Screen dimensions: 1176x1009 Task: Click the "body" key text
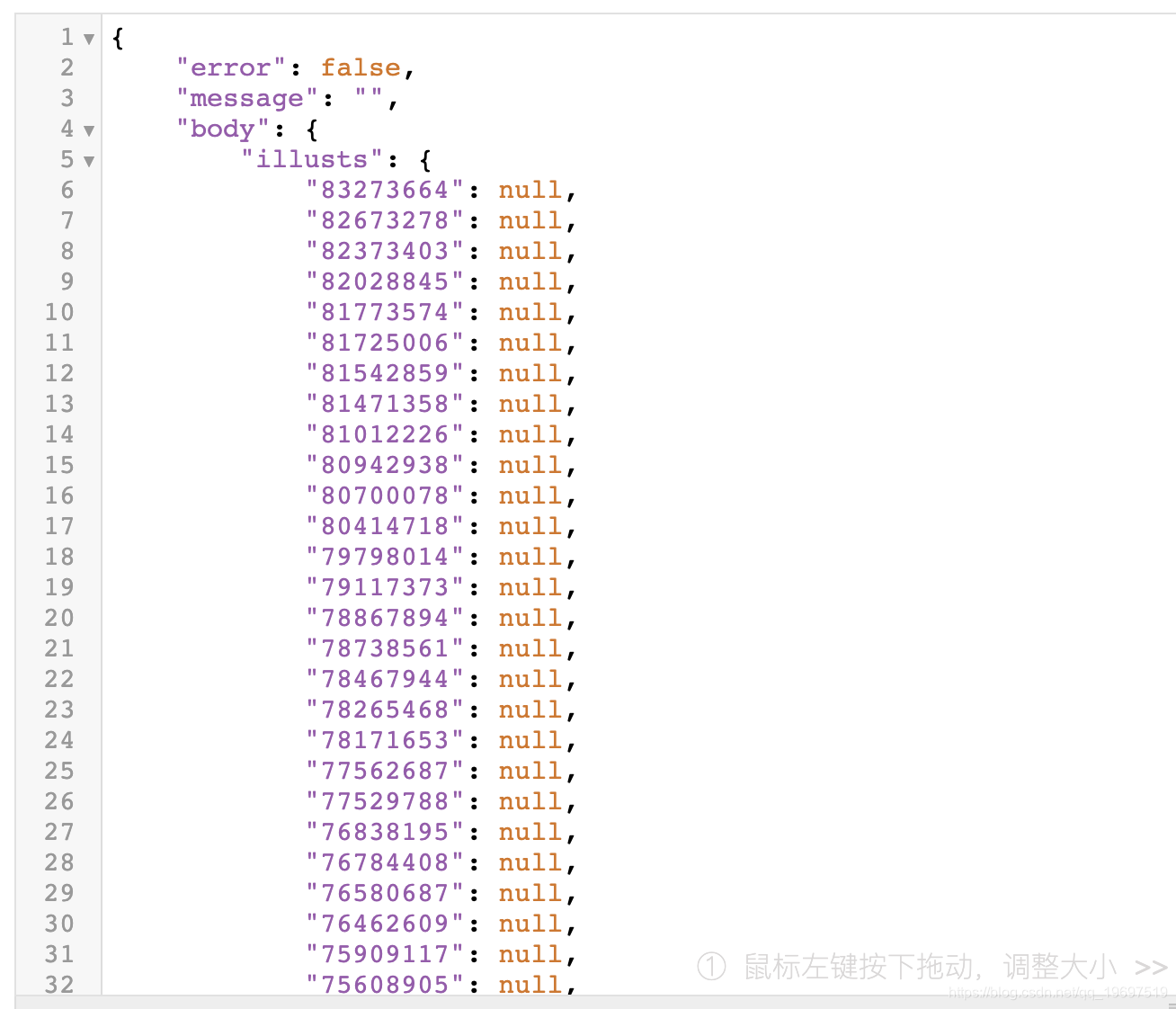(x=223, y=129)
